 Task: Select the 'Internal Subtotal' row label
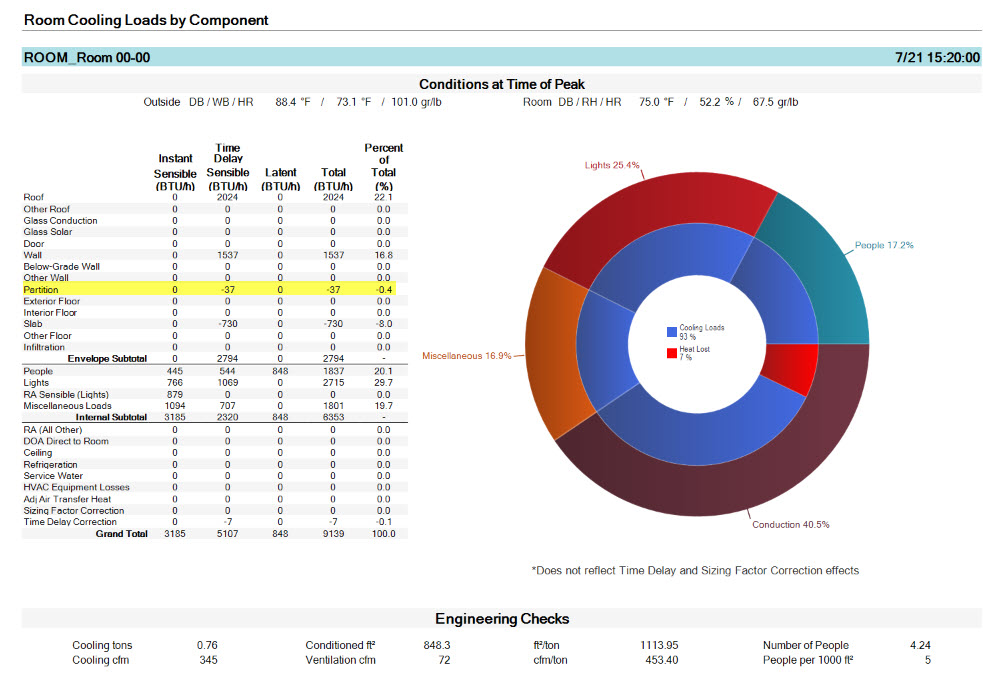click(111, 417)
